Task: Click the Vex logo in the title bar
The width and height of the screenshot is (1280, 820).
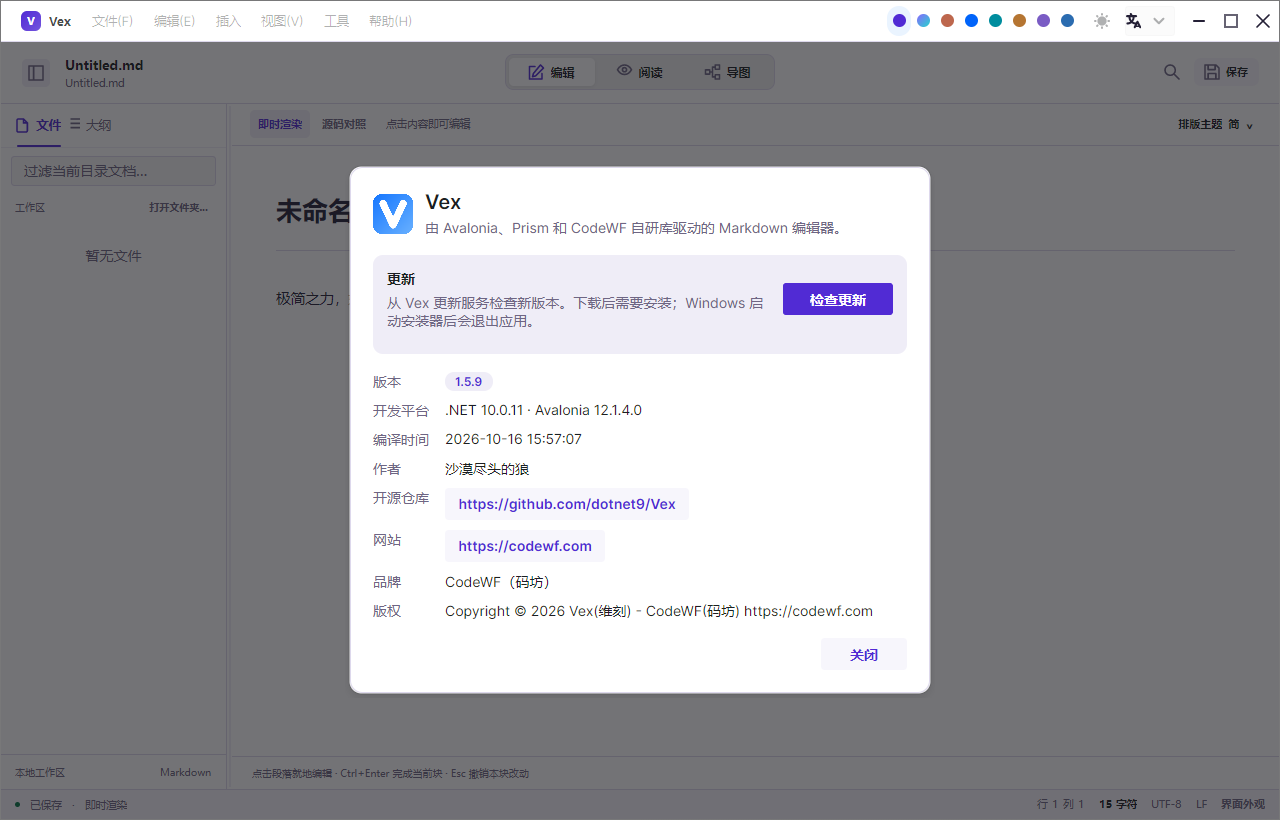Action: click(x=31, y=21)
